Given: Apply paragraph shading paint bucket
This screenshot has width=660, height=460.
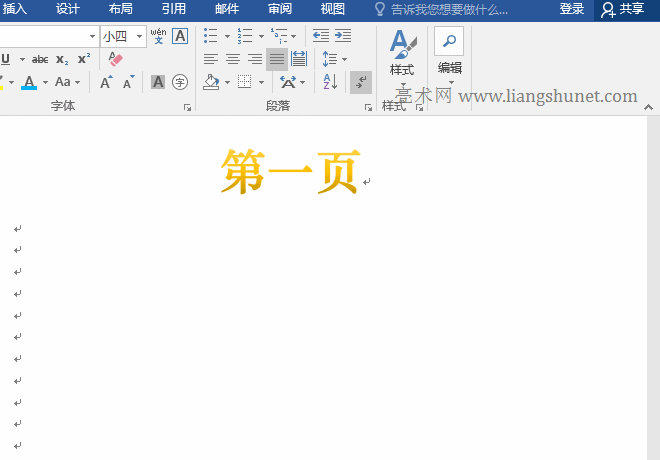Looking at the screenshot, I should (211, 82).
